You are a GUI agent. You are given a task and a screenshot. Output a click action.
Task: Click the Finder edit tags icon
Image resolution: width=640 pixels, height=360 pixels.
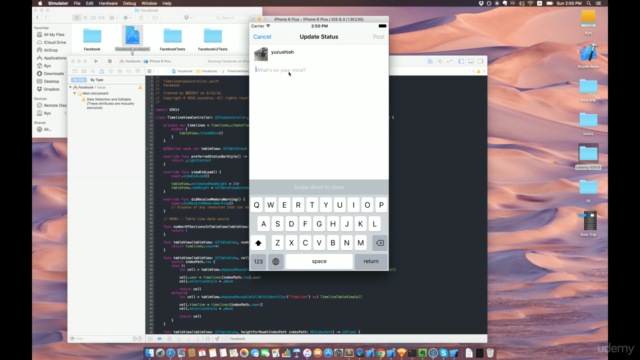pyautogui.click(x=155, y=18)
